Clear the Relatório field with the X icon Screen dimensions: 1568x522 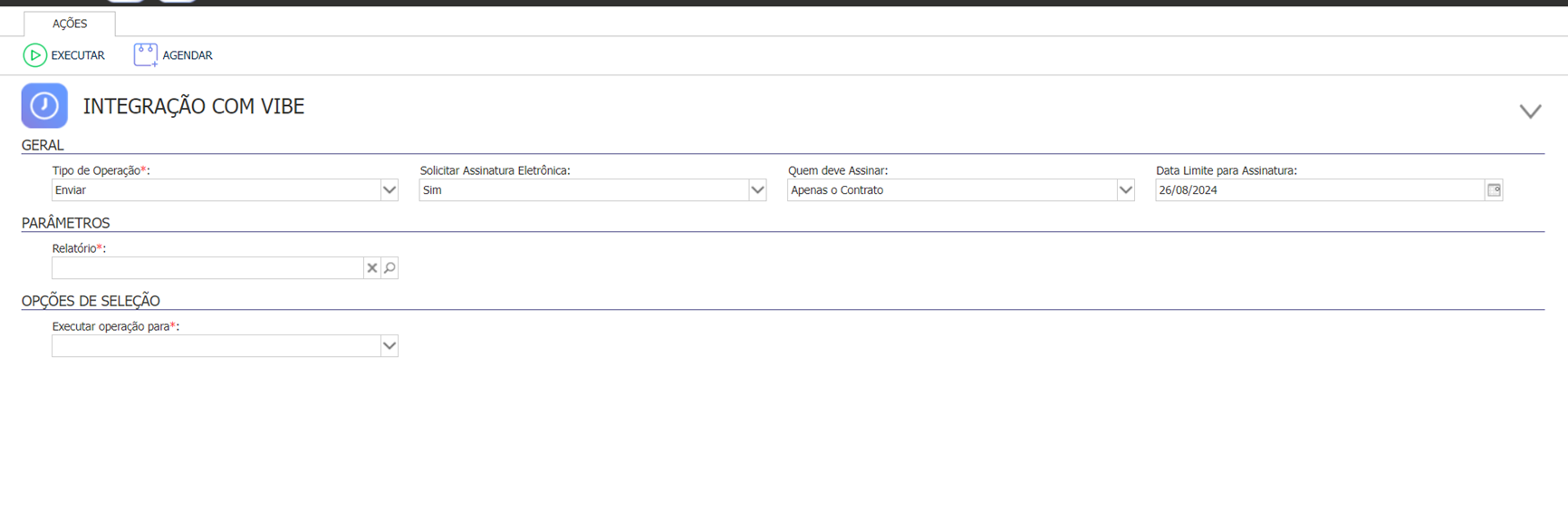click(371, 268)
